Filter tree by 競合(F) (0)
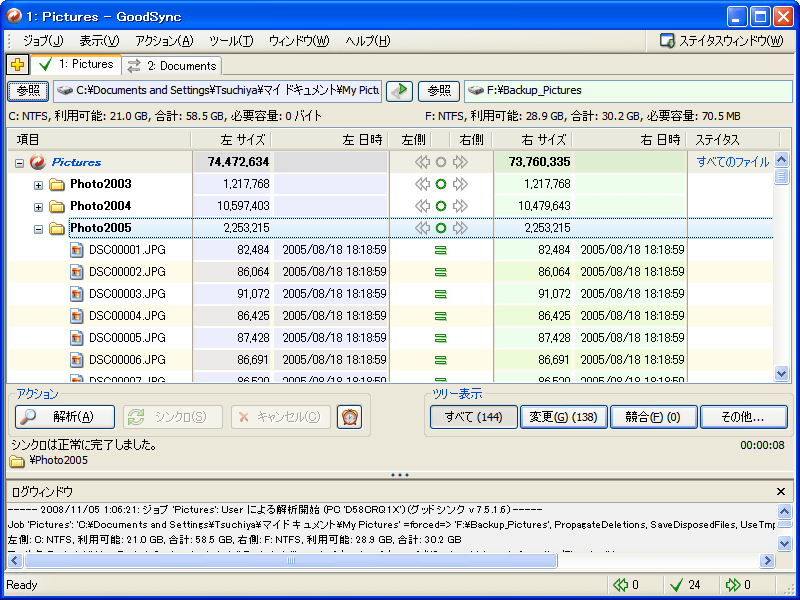The height and width of the screenshot is (600, 800). coord(653,417)
